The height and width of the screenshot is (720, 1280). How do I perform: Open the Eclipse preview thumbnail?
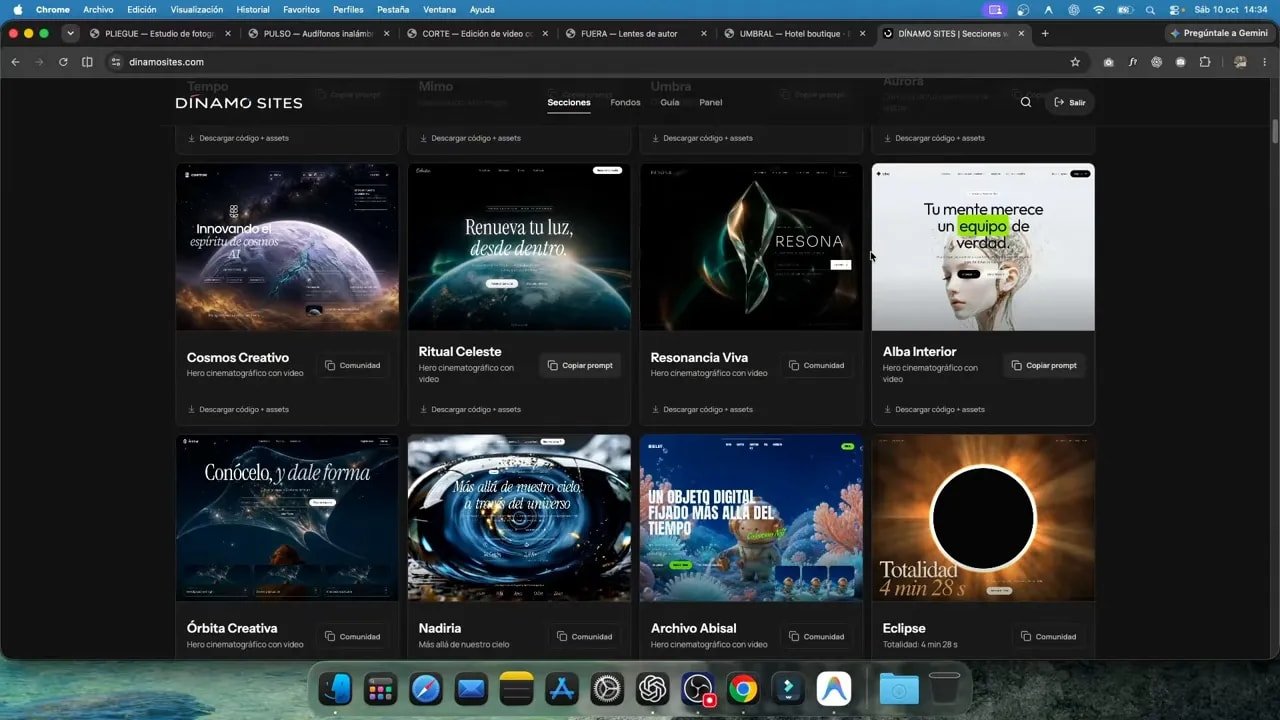pyautogui.click(x=983, y=518)
